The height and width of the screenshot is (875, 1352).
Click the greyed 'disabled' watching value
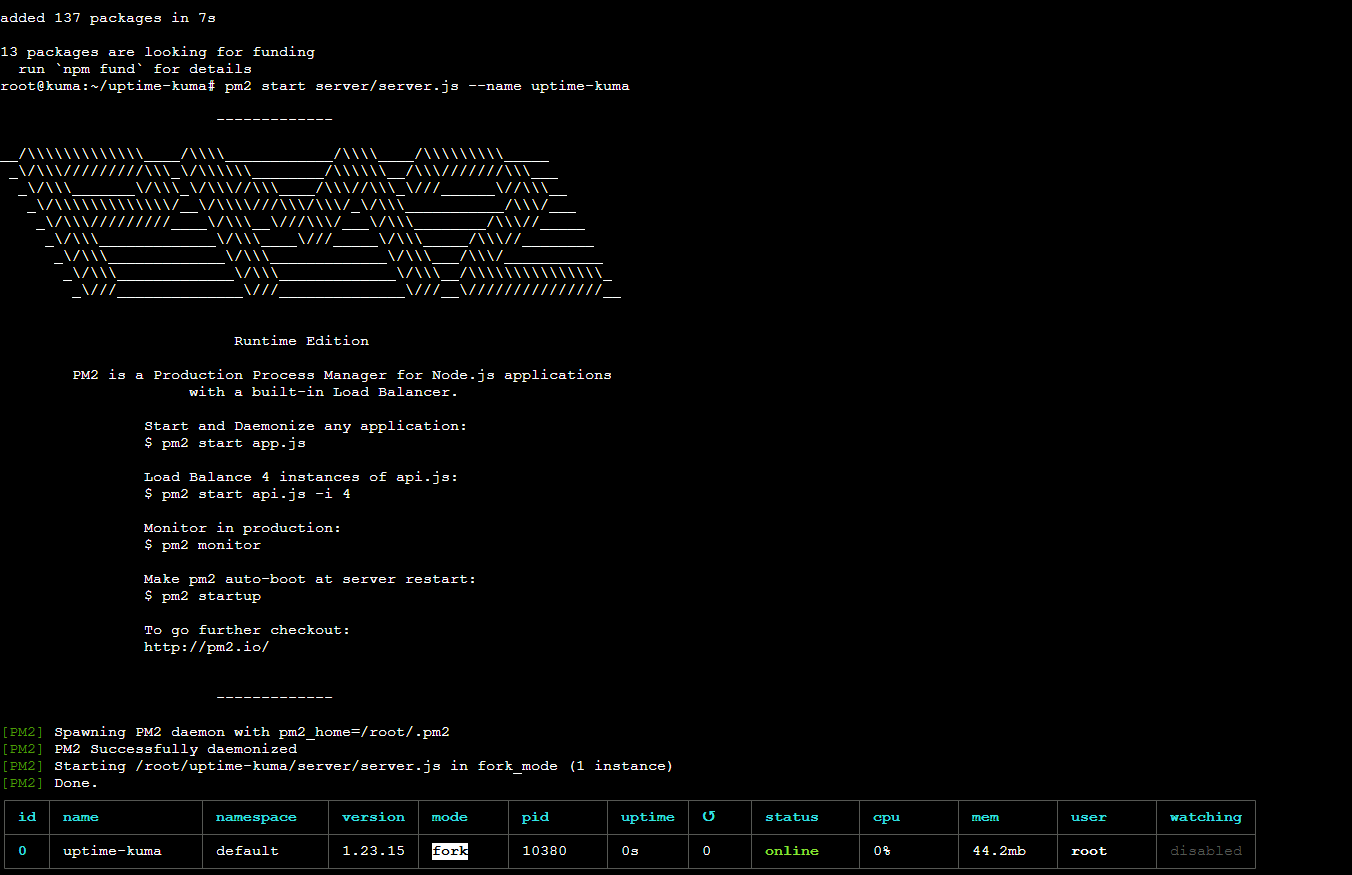click(1205, 851)
